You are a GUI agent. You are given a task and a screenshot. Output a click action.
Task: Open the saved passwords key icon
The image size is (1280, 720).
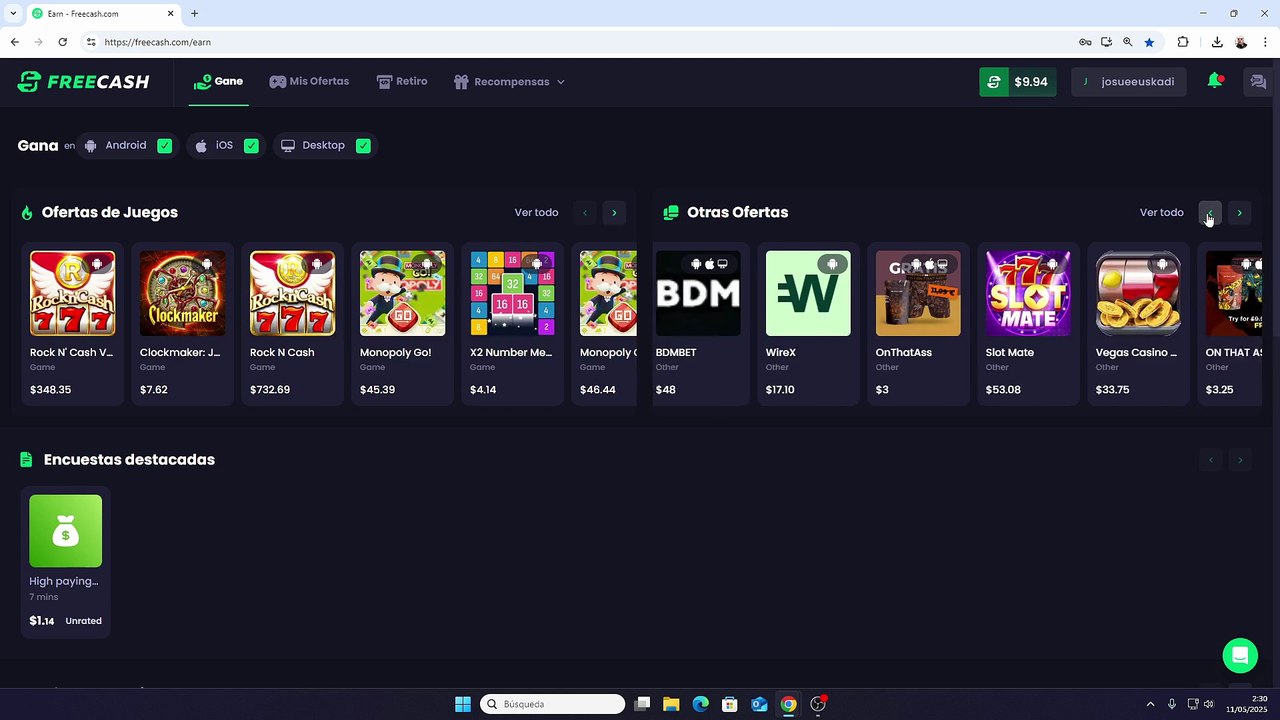(x=1085, y=42)
